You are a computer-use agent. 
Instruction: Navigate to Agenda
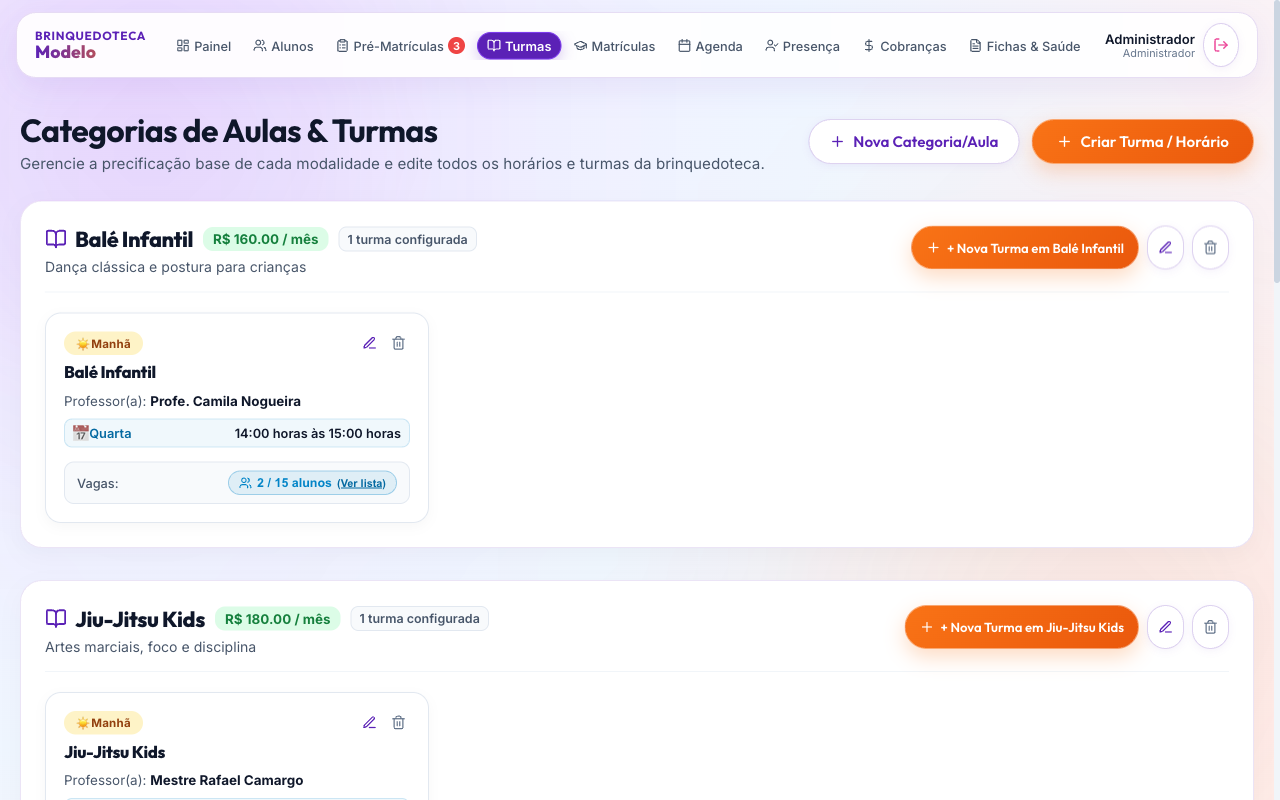[710, 46]
